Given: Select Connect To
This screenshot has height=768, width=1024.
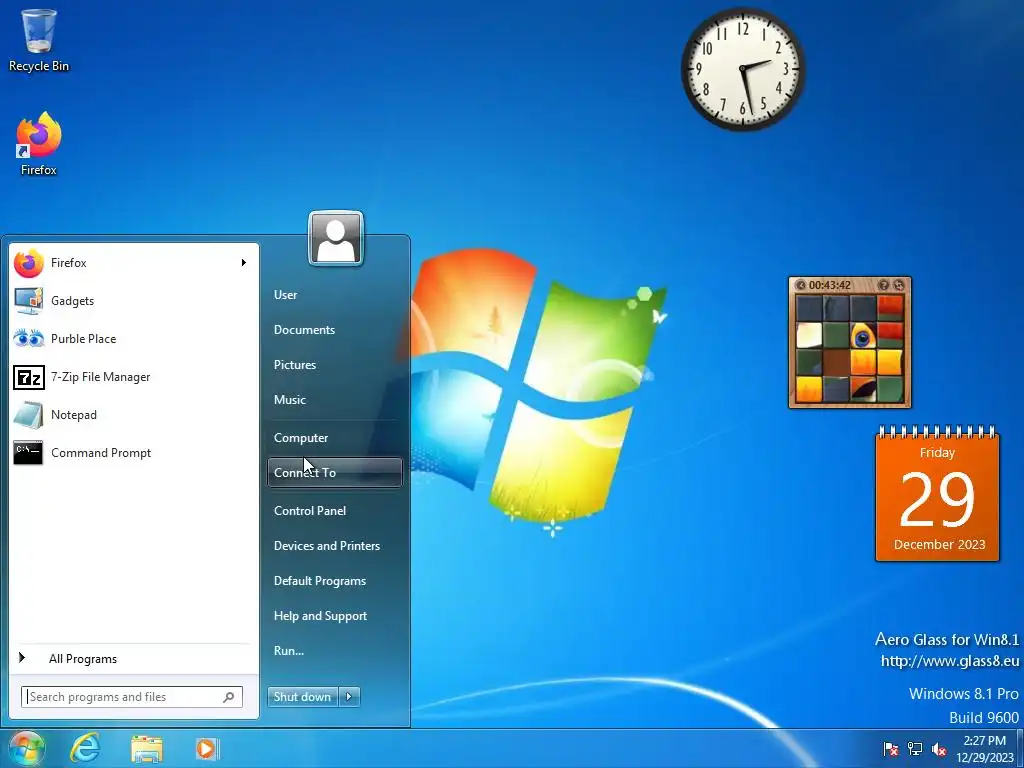Looking at the screenshot, I should [334, 473].
